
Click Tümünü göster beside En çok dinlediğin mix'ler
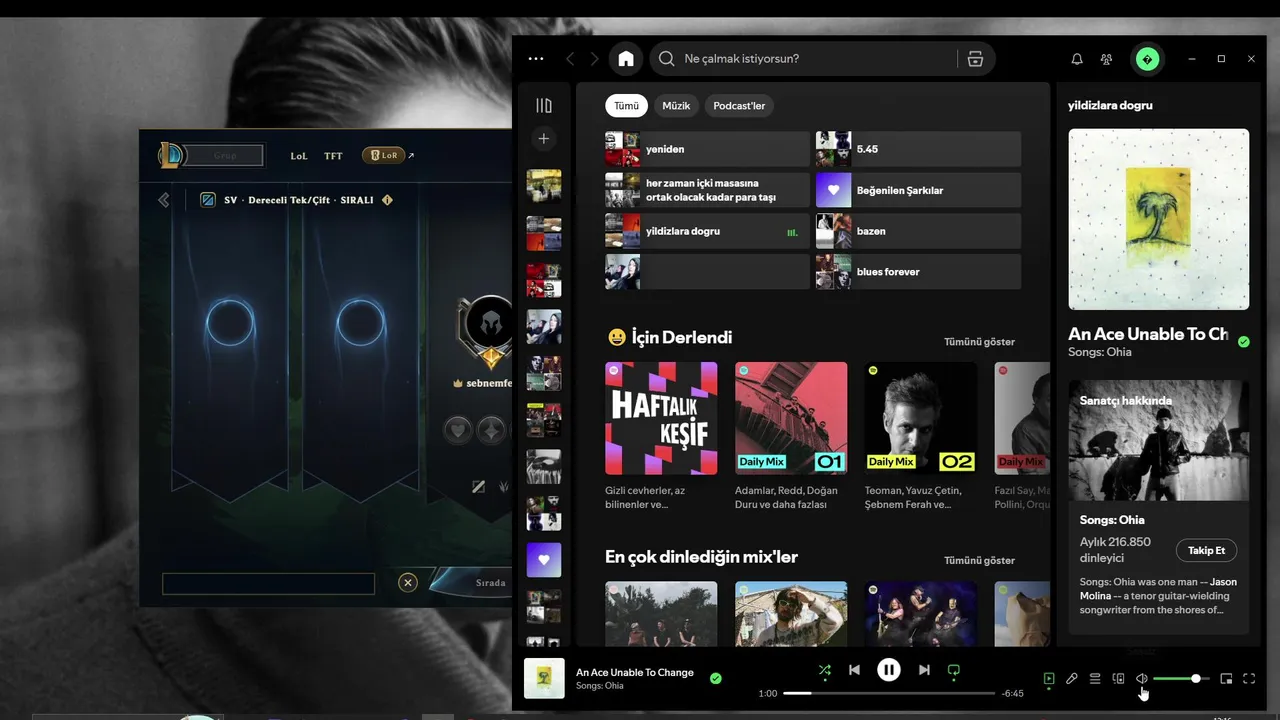(x=979, y=561)
